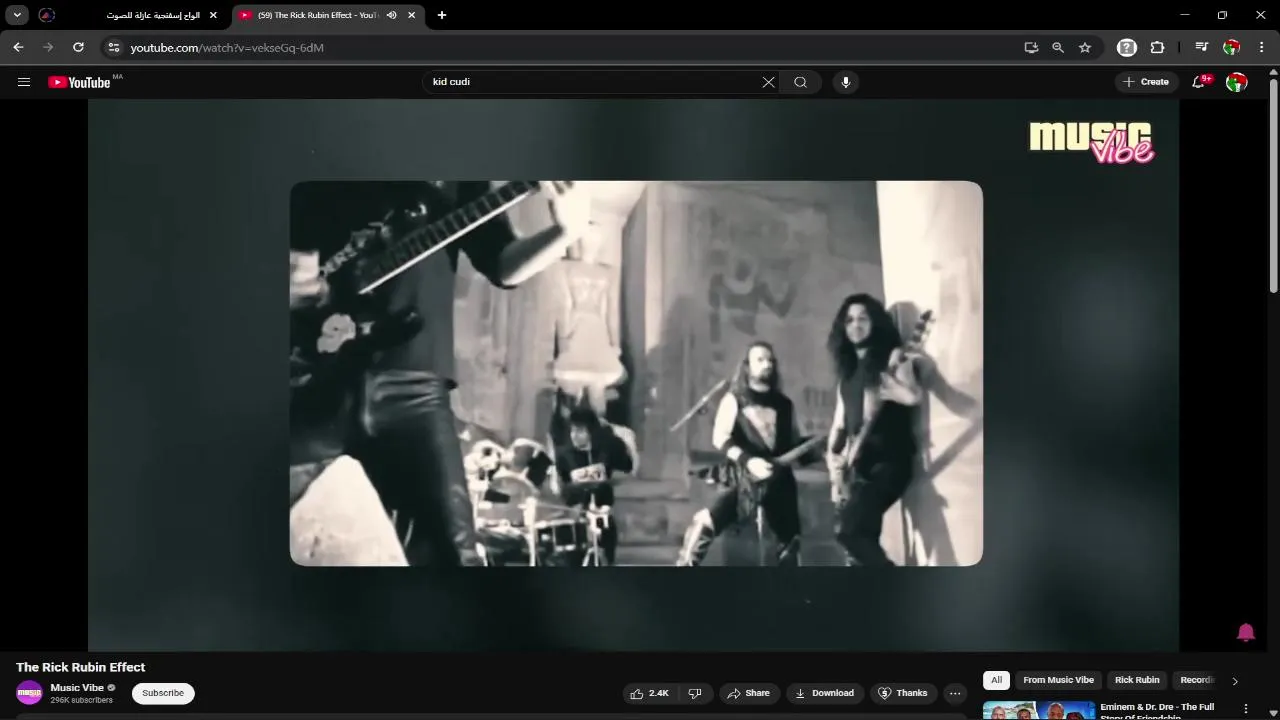View site information icon in address bar

[x=114, y=47]
